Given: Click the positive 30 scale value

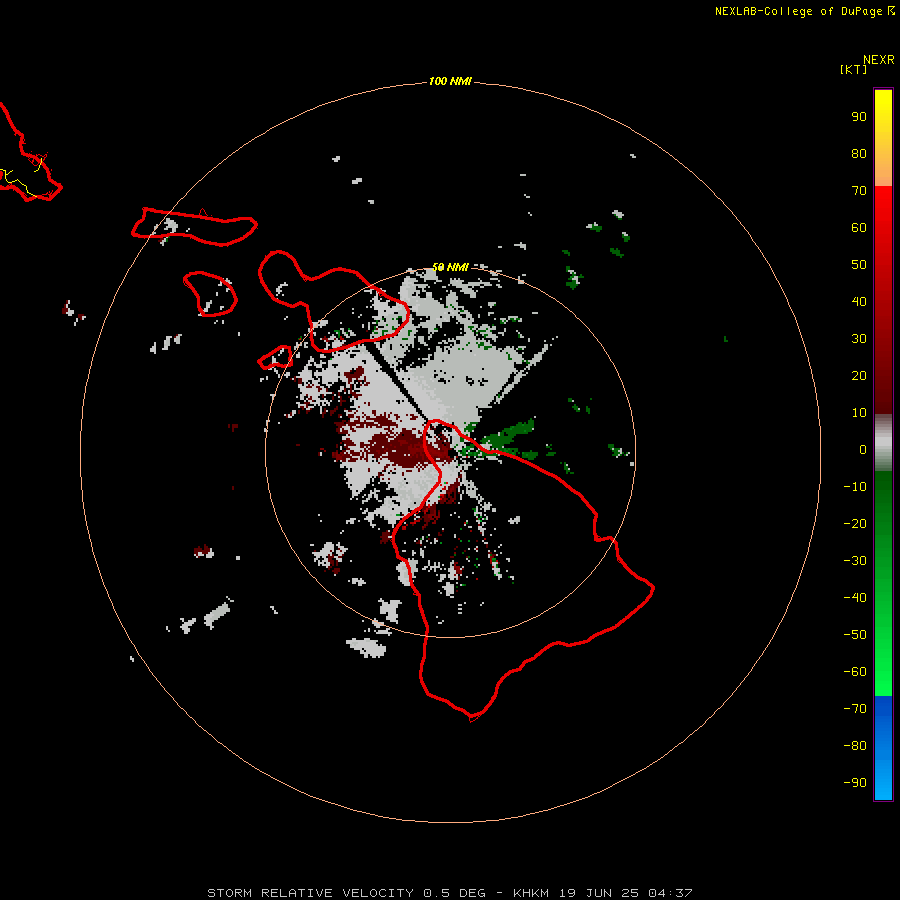Looking at the screenshot, I should [x=859, y=339].
